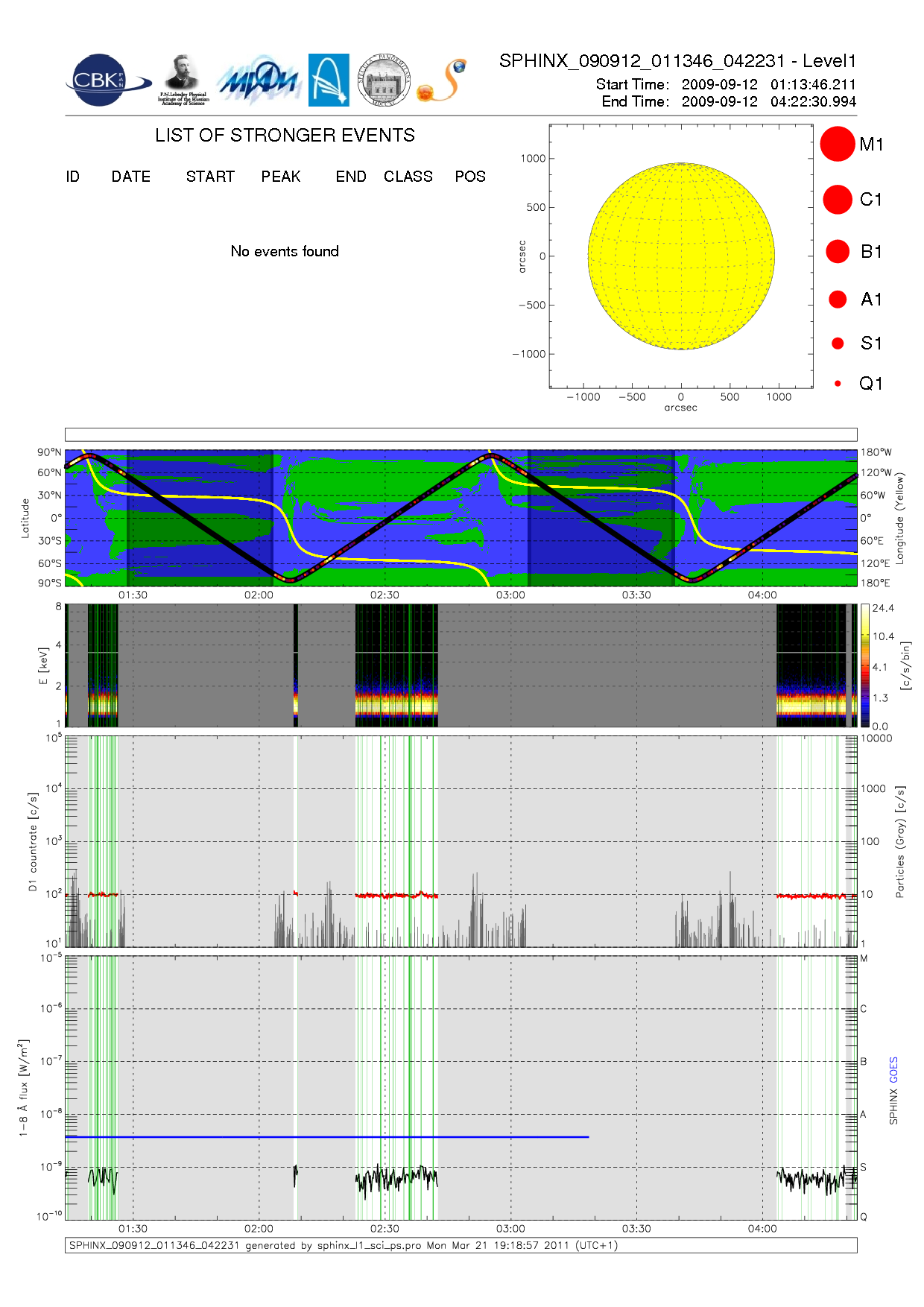Click the blue GOES axis label
Image resolution: width=924 pixels, height=1307 pixels.
[893, 1070]
